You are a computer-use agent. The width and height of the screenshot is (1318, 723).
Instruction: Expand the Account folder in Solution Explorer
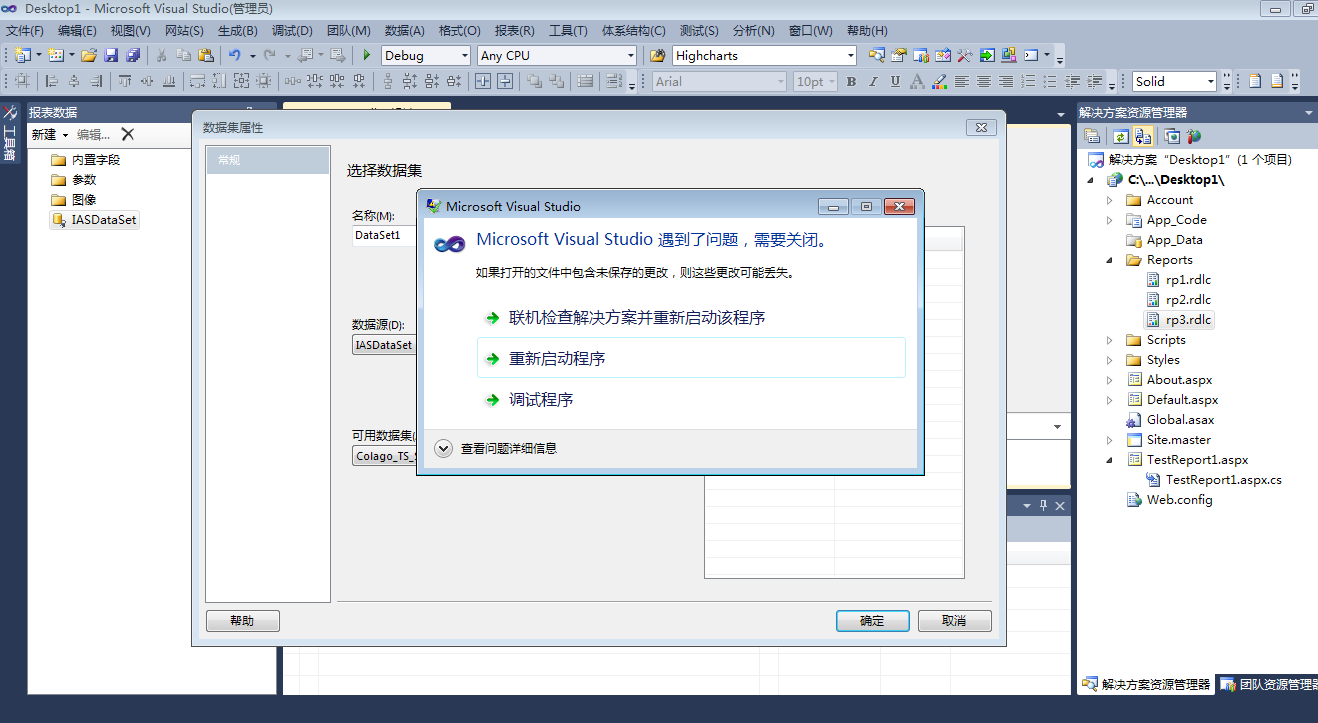tap(1109, 200)
